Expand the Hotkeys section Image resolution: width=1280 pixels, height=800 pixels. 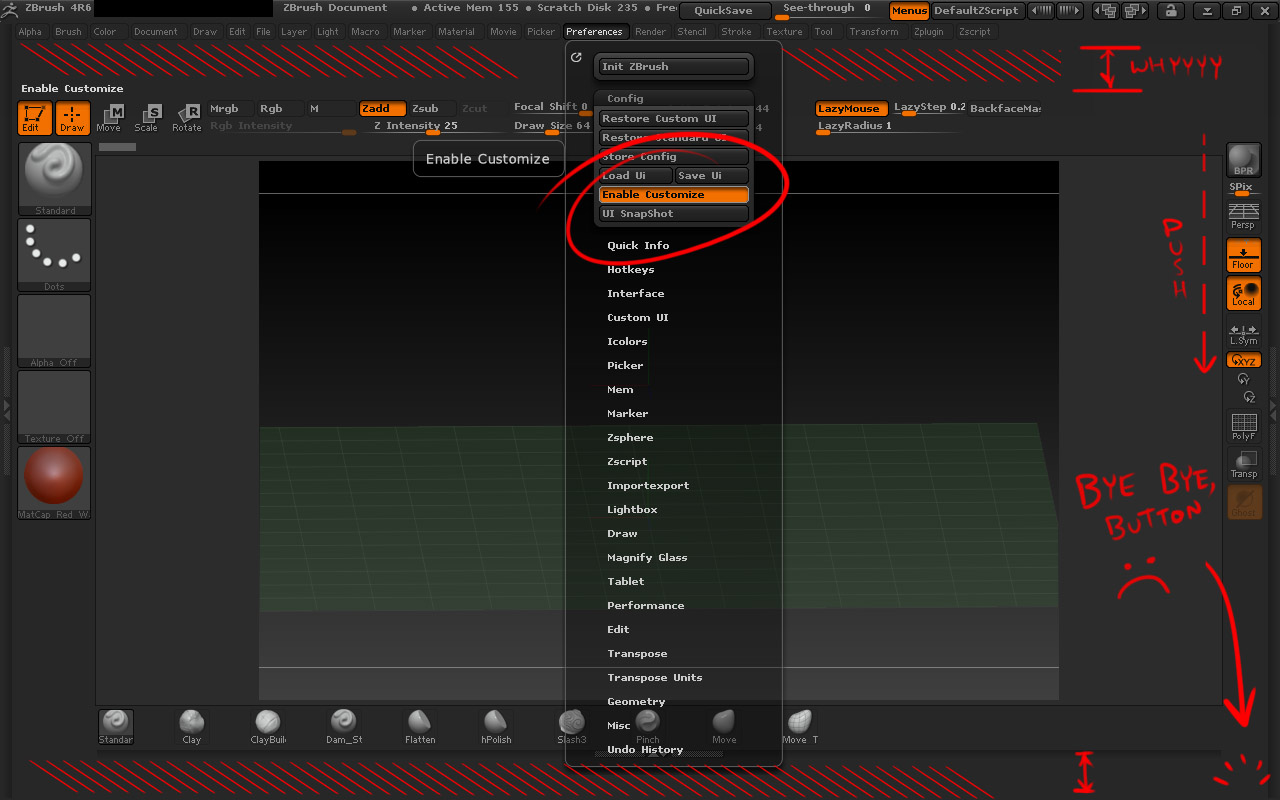click(x=631, y=270)
